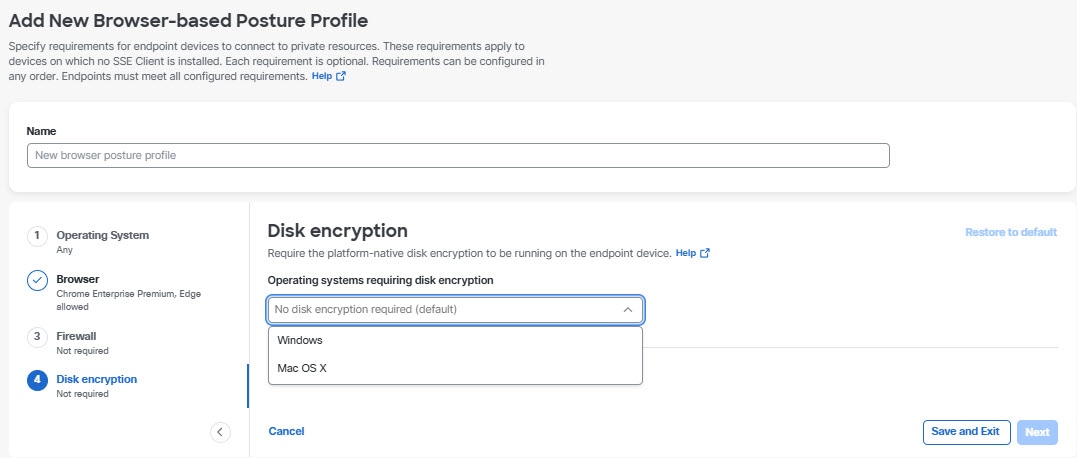Screen dimensions: 1077x458
Task: Click external link icon beside Disk encryption Help
Action: [705, 253]
